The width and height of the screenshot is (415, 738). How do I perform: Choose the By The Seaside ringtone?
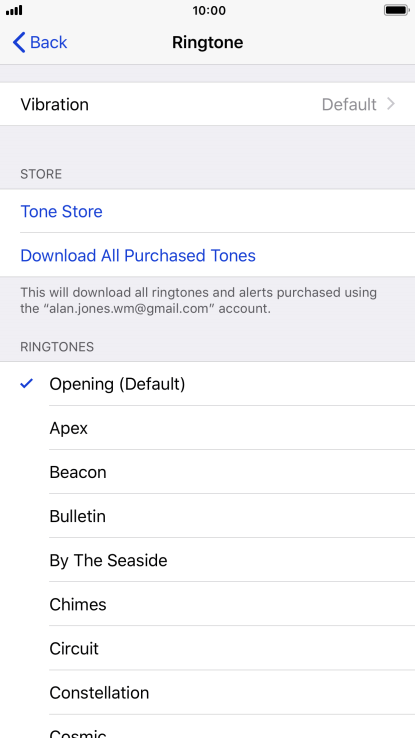(x=208, y=560)
